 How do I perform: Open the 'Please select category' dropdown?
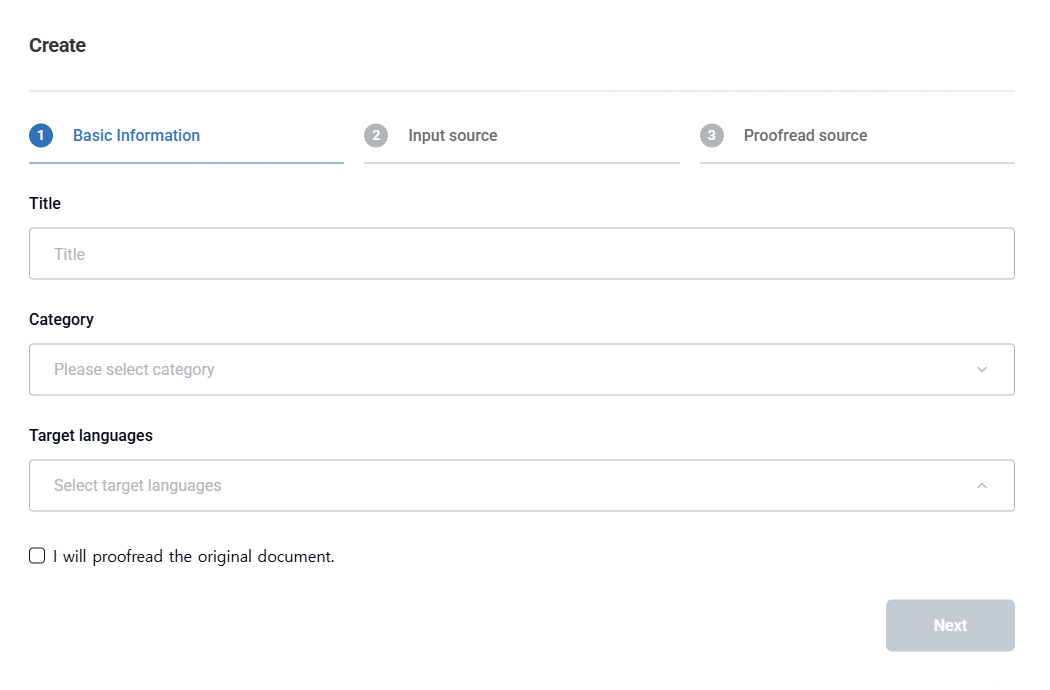500,370
